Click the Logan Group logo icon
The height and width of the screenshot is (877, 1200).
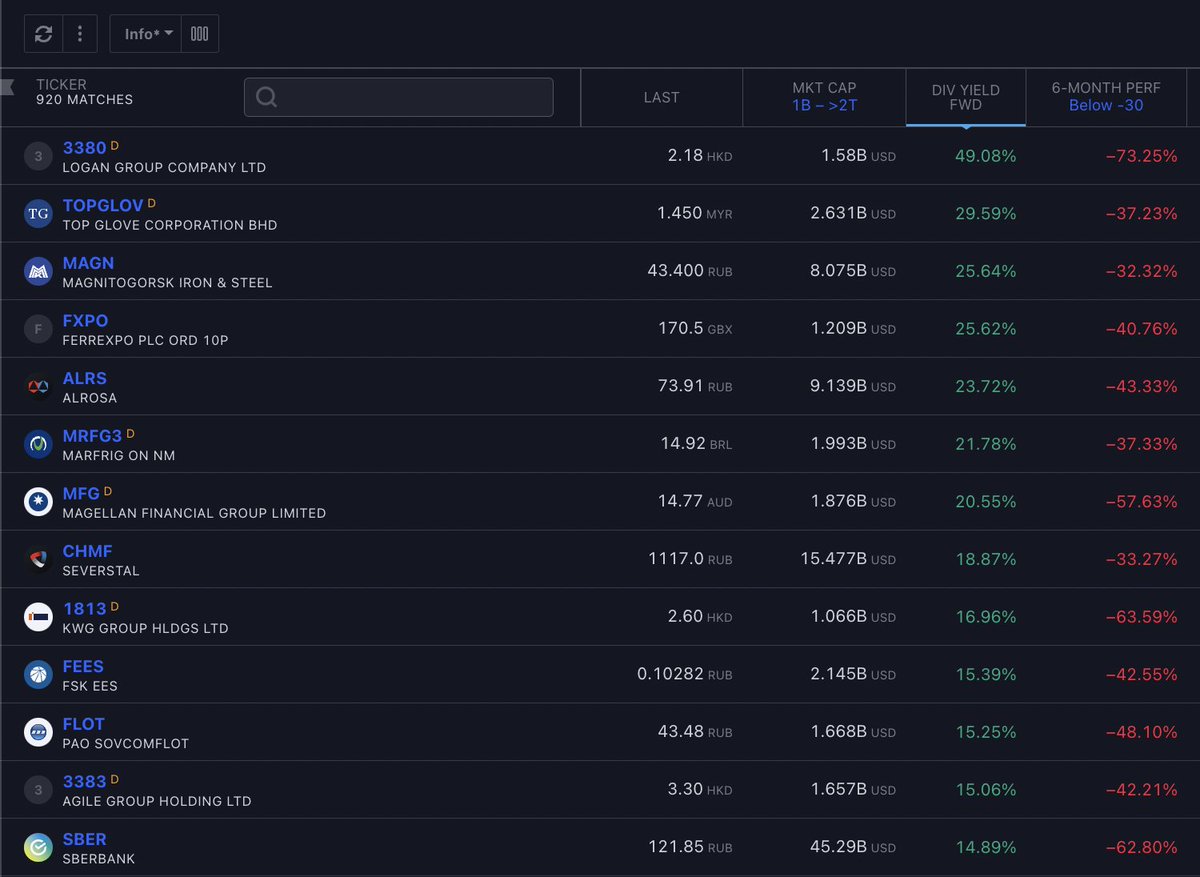pyautogui.click(x=38, y=156)
